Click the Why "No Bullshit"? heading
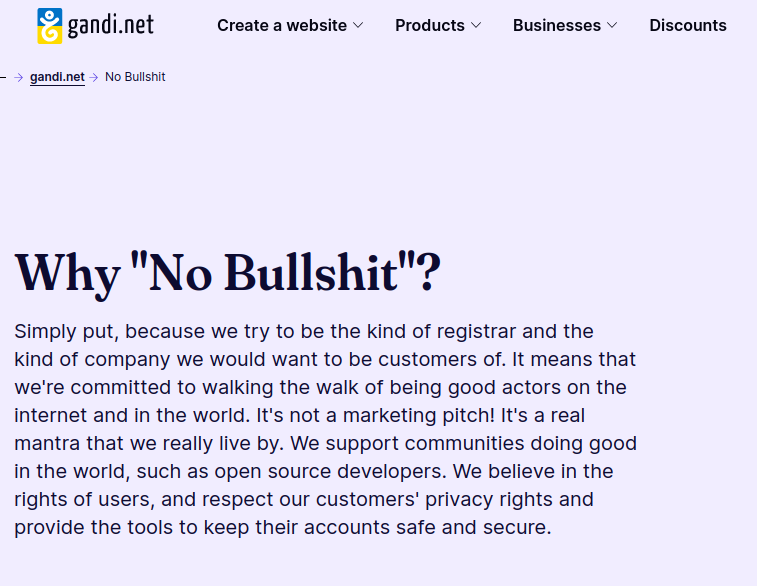Viewport: 757px width, 586px height. tap(228, 272)
